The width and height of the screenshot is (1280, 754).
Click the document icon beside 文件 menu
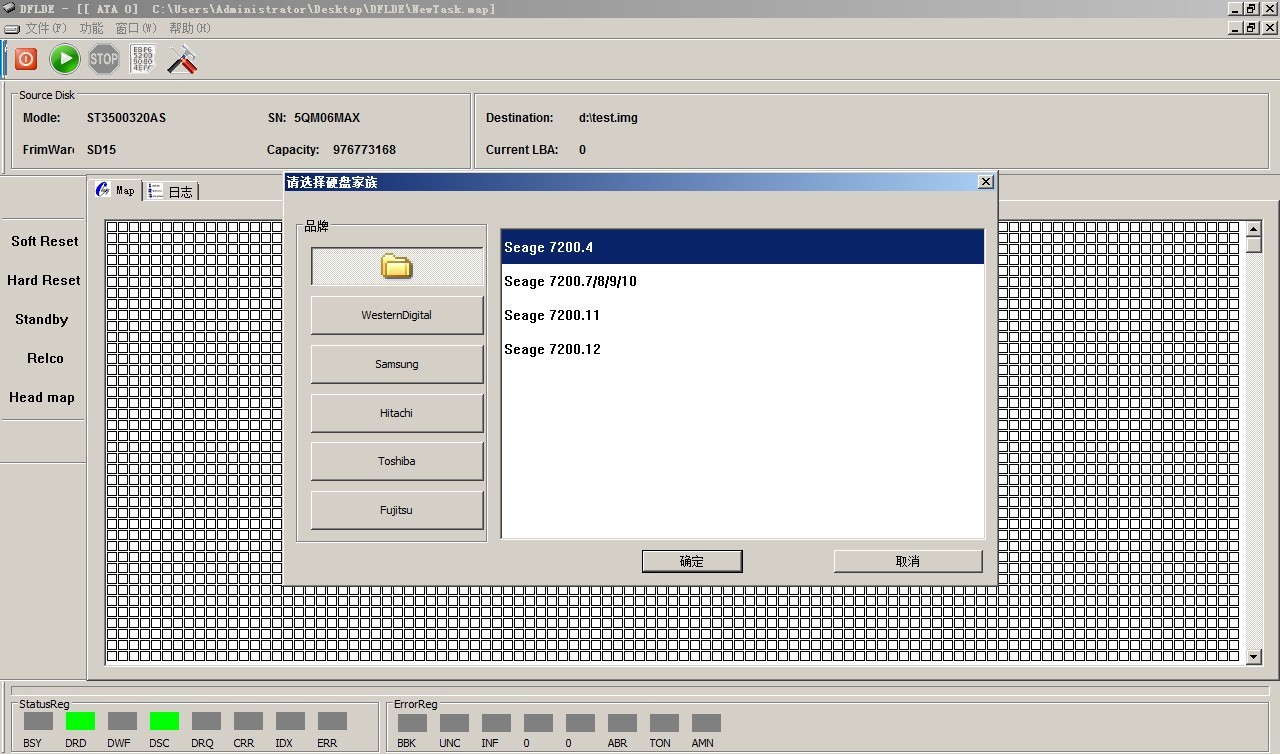pyautogui.click(x=12, y=29)
